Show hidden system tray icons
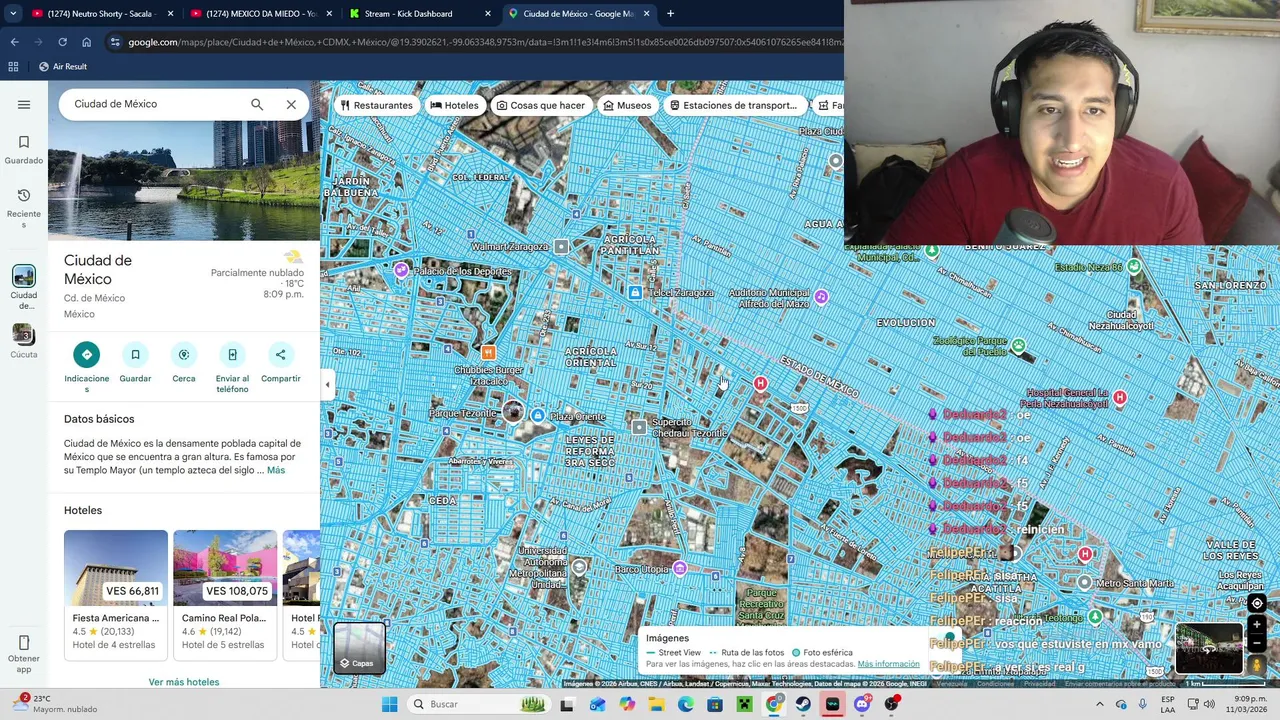 (x=1099, y=704)
